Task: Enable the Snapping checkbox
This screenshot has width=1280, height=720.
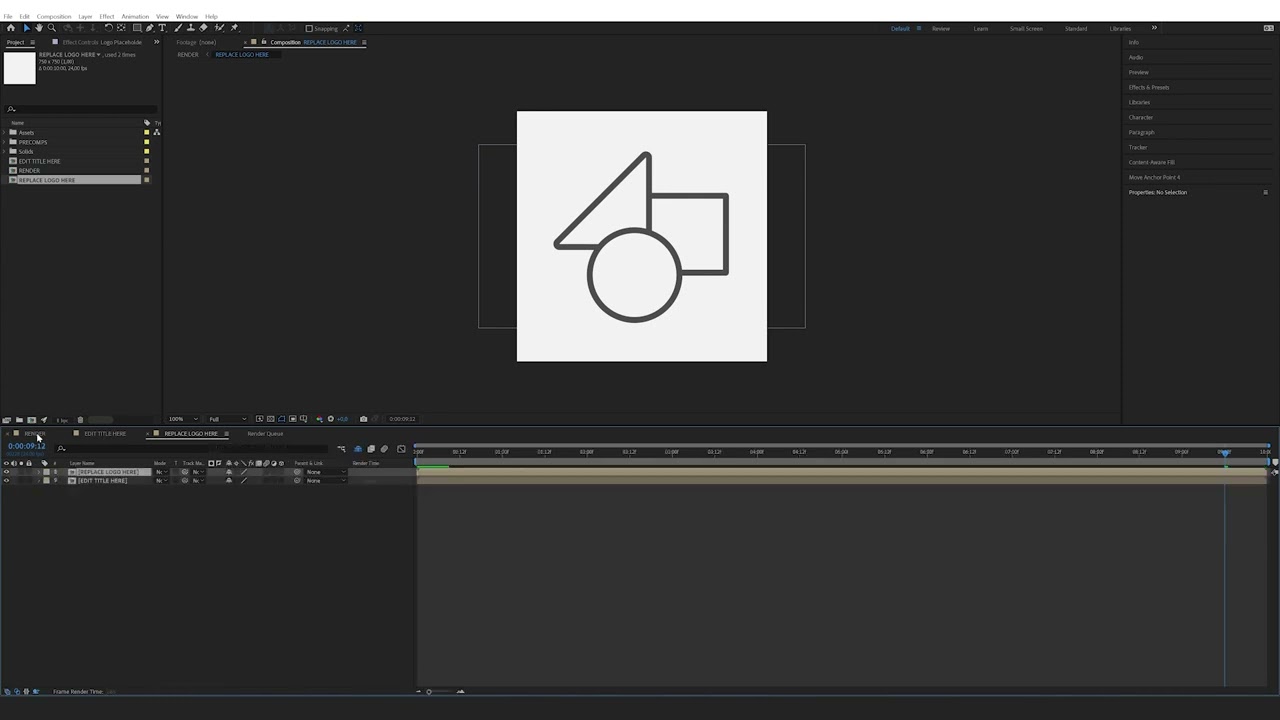Action: (309, 28)
